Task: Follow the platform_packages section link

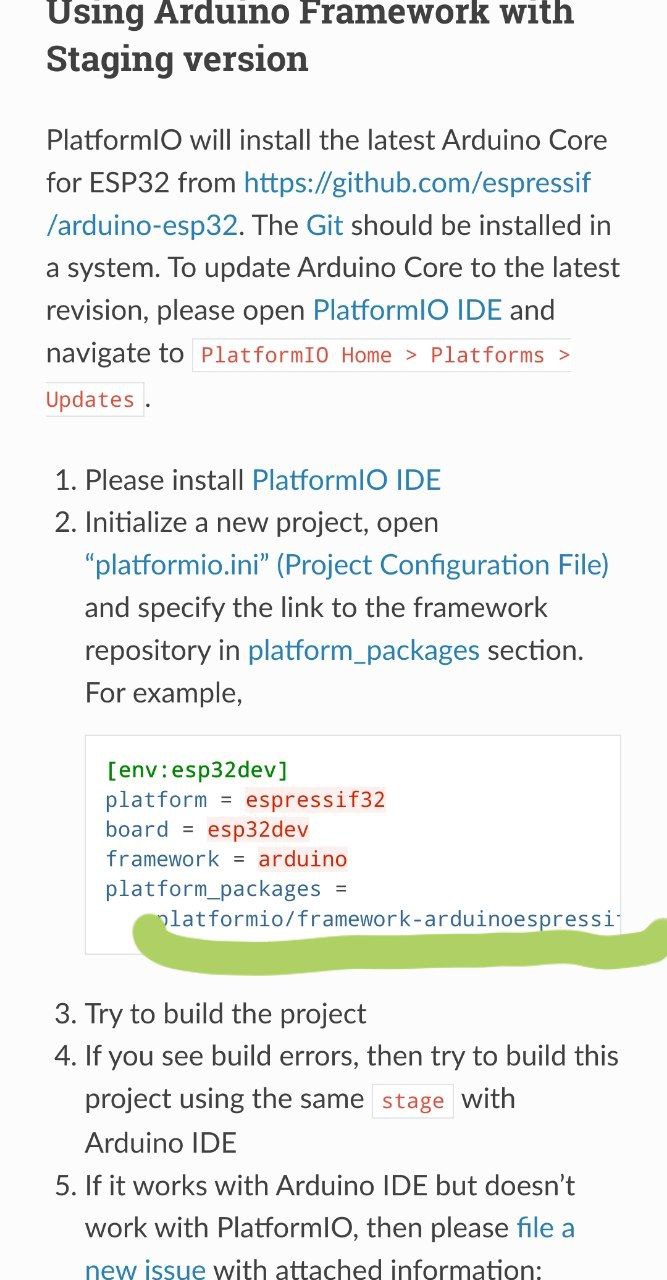Action: click(364, 651)
